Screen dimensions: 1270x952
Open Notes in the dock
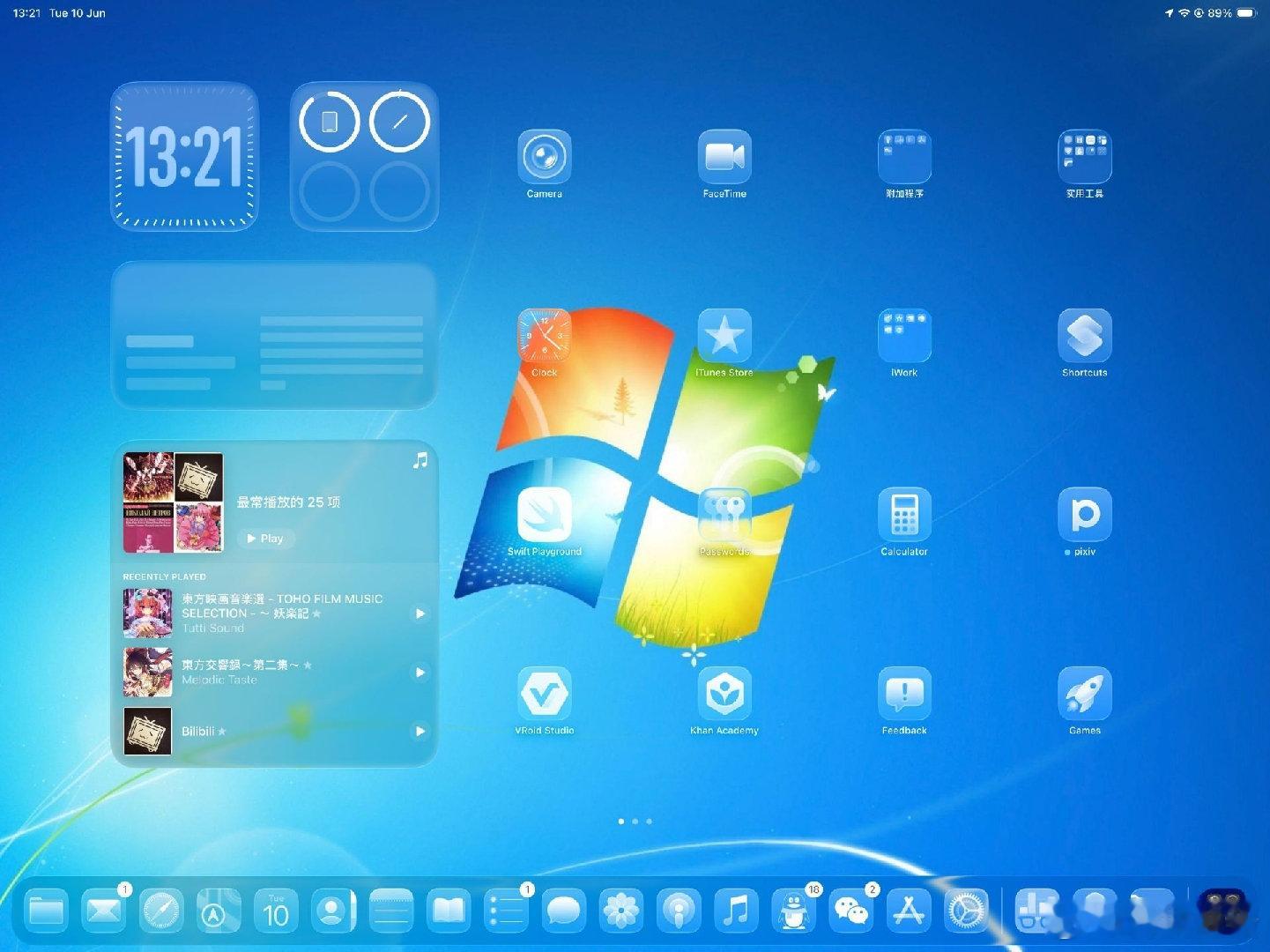tap(391, 911)
